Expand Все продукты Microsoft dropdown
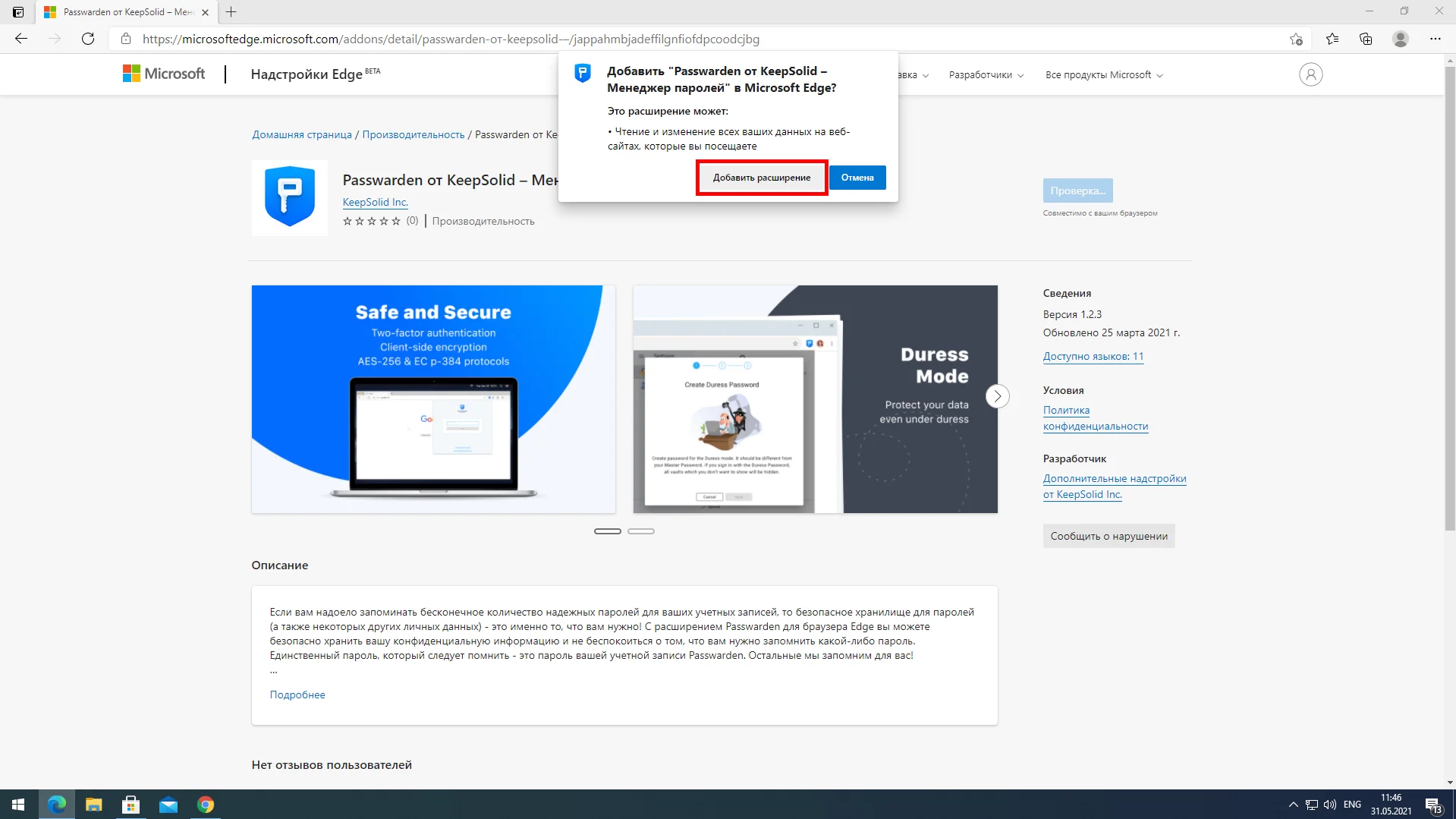 [x=1104, y=74]
